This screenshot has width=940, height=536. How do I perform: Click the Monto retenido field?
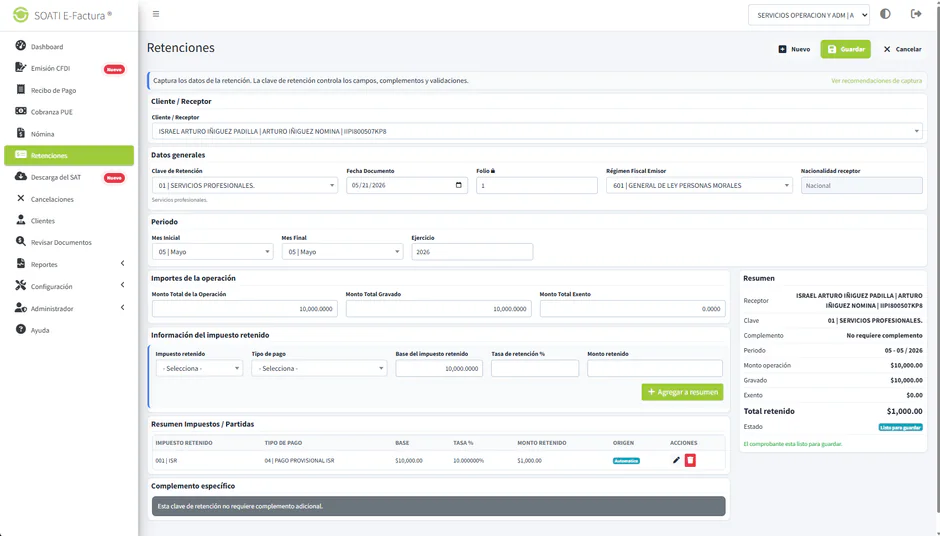[x=655, y=368]
